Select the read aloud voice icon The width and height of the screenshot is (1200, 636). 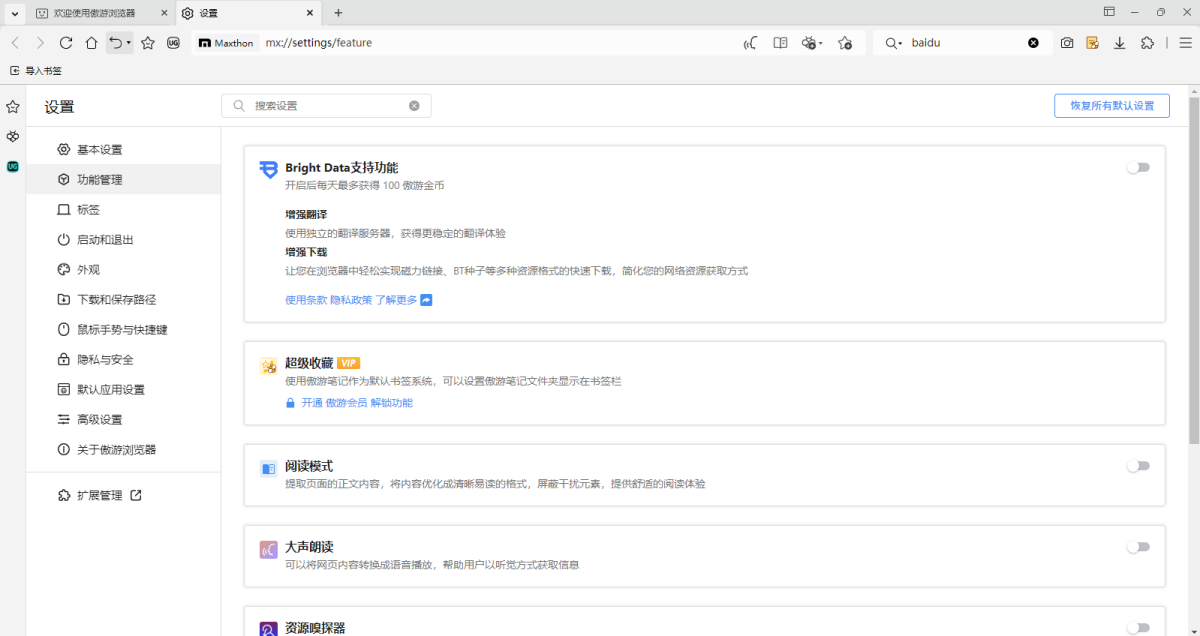[750, 43]
